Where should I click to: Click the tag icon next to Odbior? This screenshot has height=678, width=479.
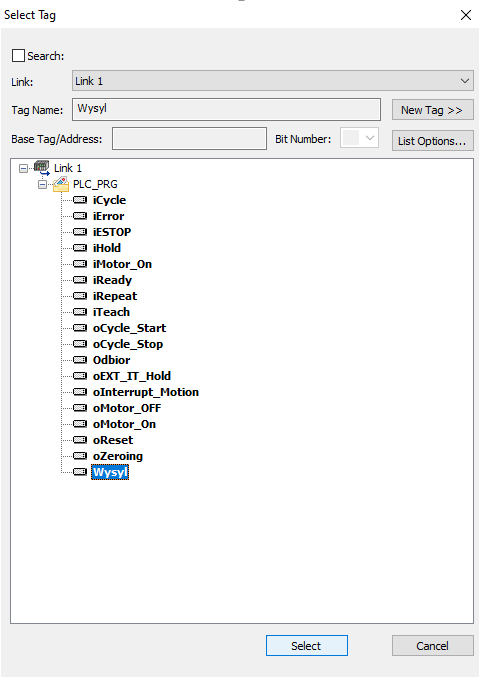[x=80, y=360]
